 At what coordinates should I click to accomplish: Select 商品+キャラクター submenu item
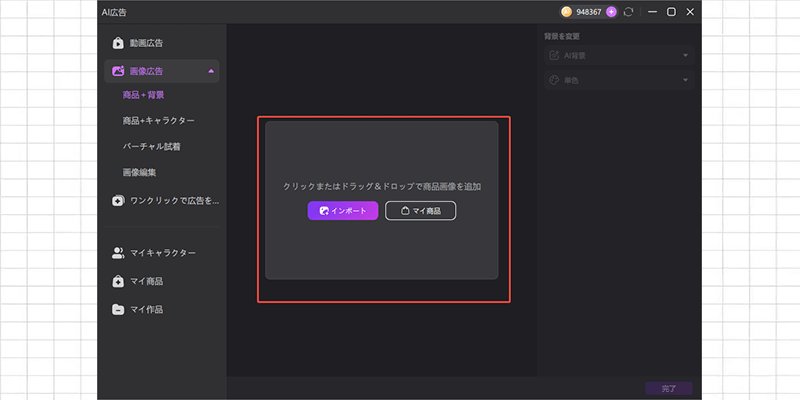click(x=158, y=121)
